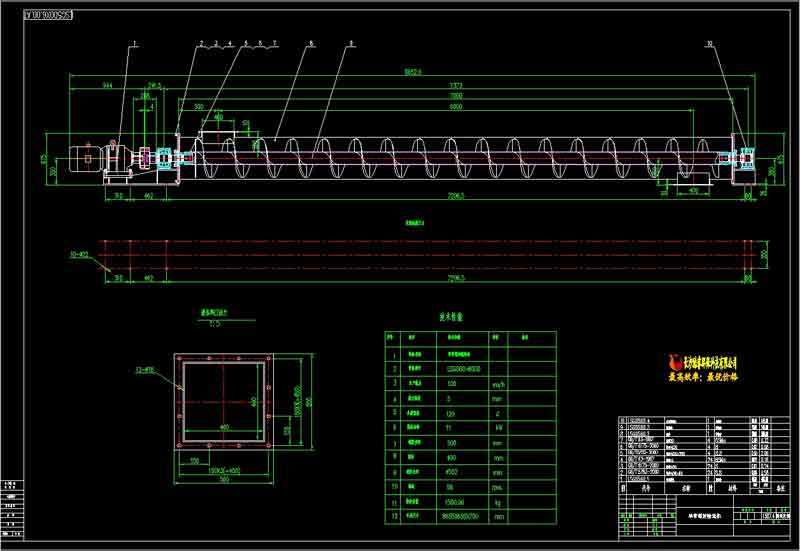Click the 944 dimension at top left

click(107, 87)
